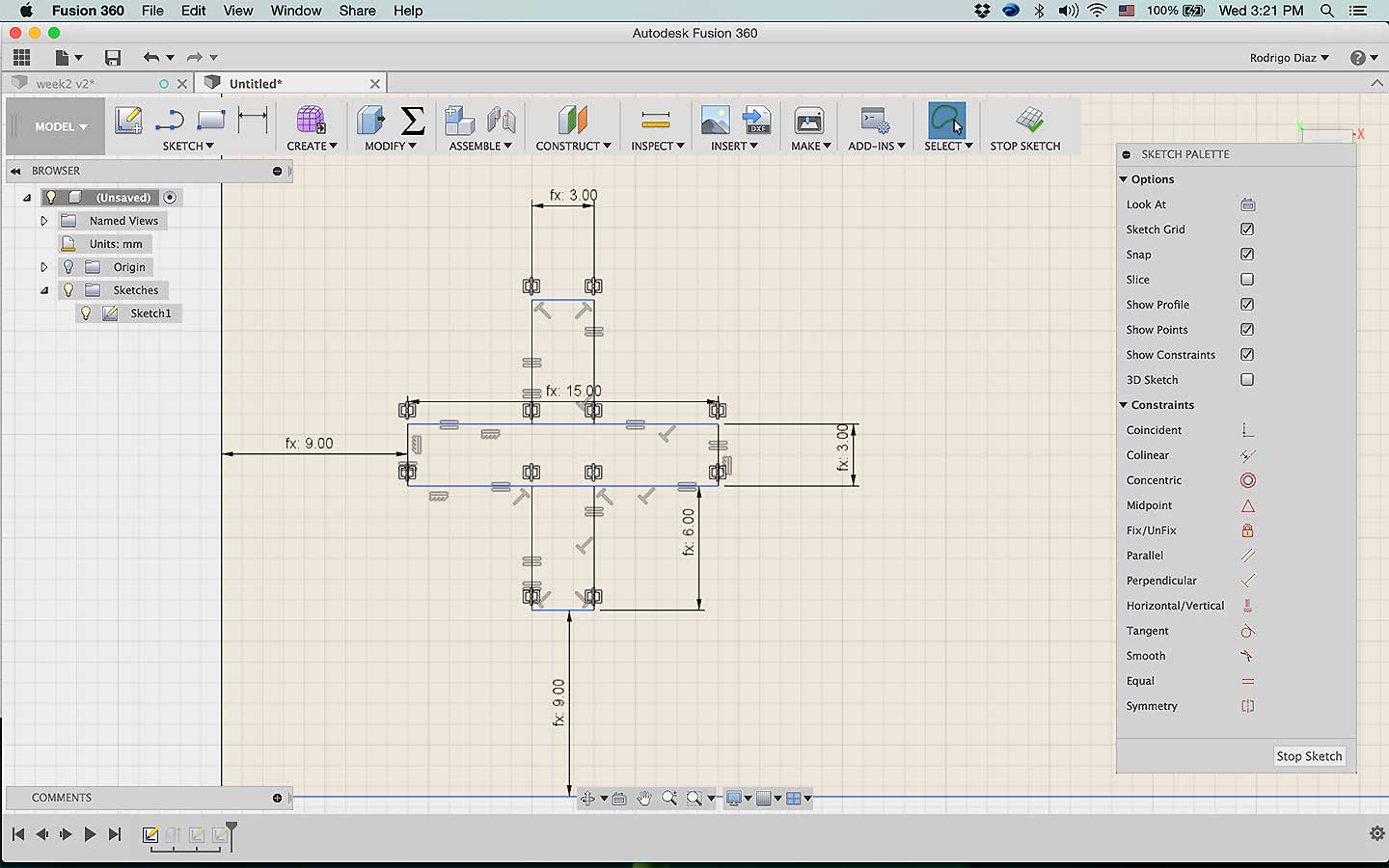Apply the Symmetry constraint
Screen dimensions: 1389x868
point(1247,706)
